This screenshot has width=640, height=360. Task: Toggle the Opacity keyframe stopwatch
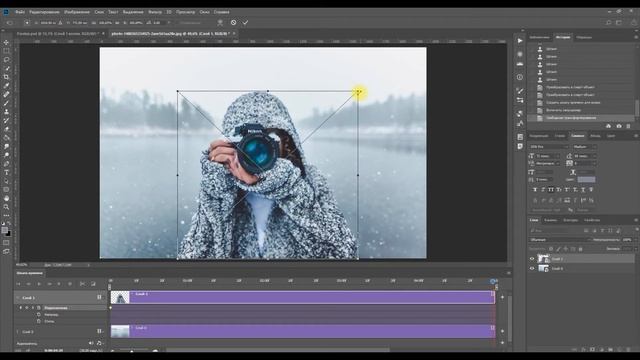point(39,315)
